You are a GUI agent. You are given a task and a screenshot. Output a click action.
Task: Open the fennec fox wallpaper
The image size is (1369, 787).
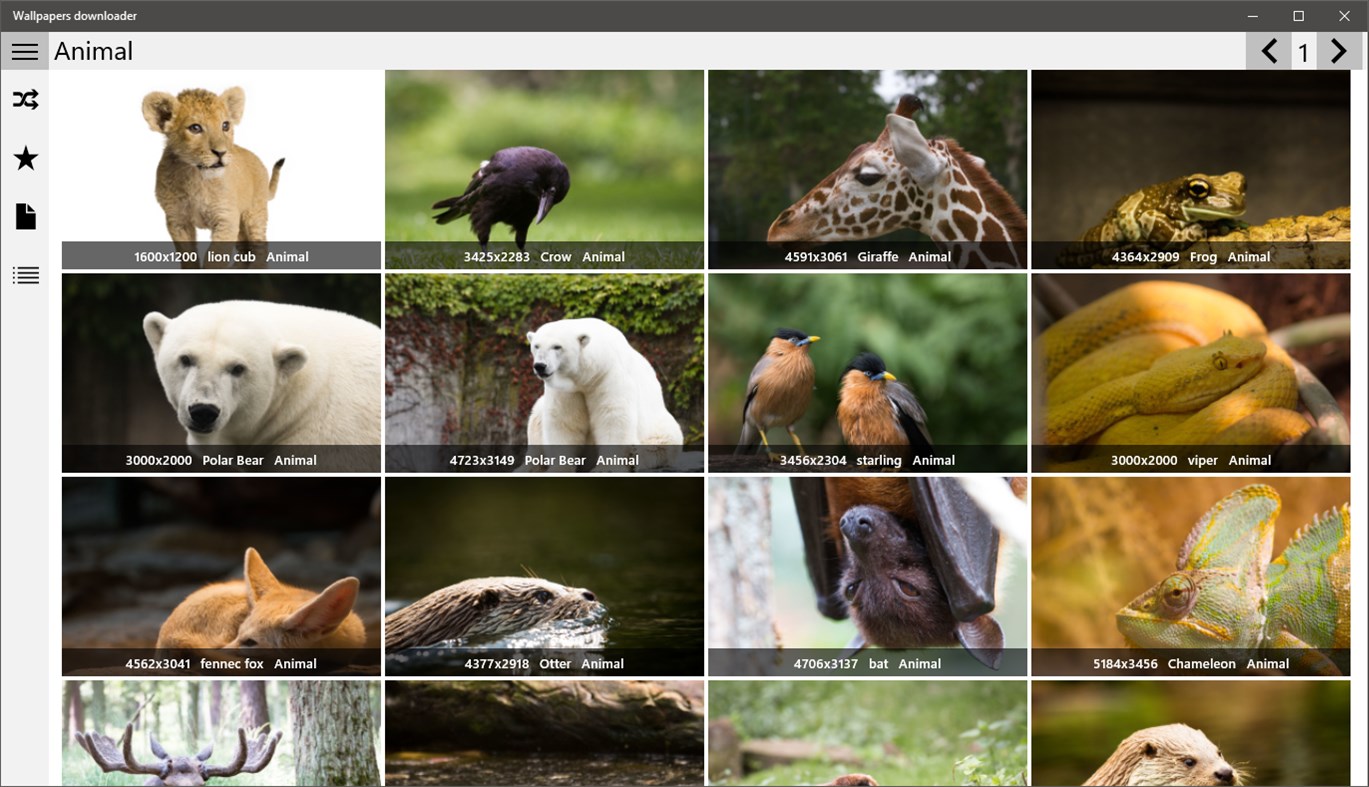(220, 570)
